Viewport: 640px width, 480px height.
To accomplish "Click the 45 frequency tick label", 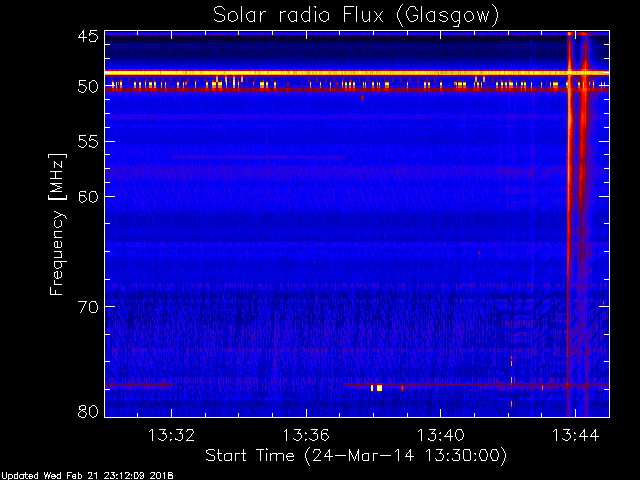I will coord(88,36).
